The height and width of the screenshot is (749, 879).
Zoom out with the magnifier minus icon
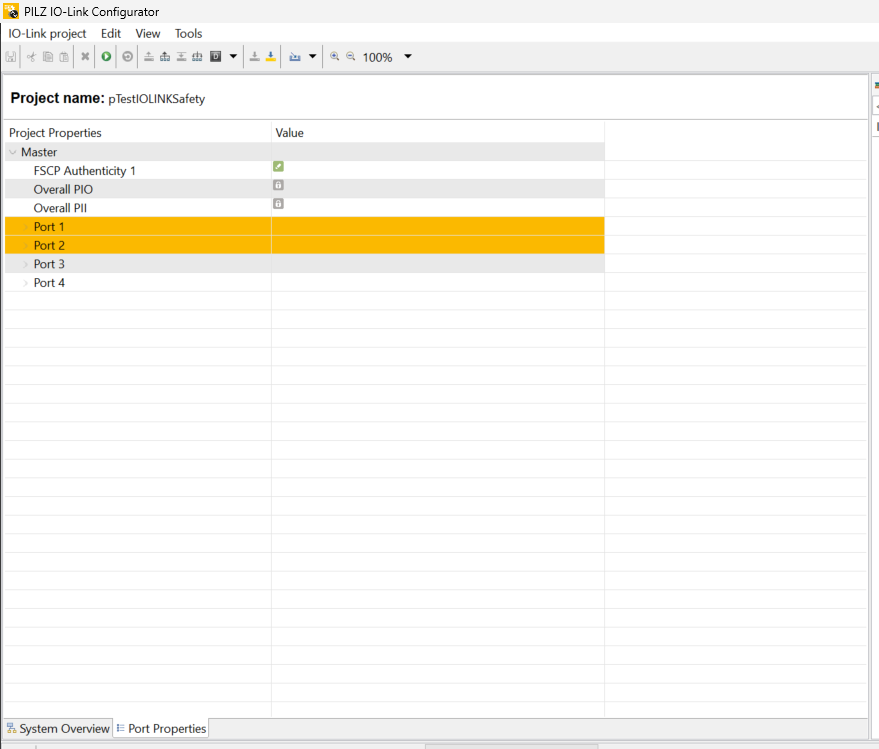coord(351,56)
